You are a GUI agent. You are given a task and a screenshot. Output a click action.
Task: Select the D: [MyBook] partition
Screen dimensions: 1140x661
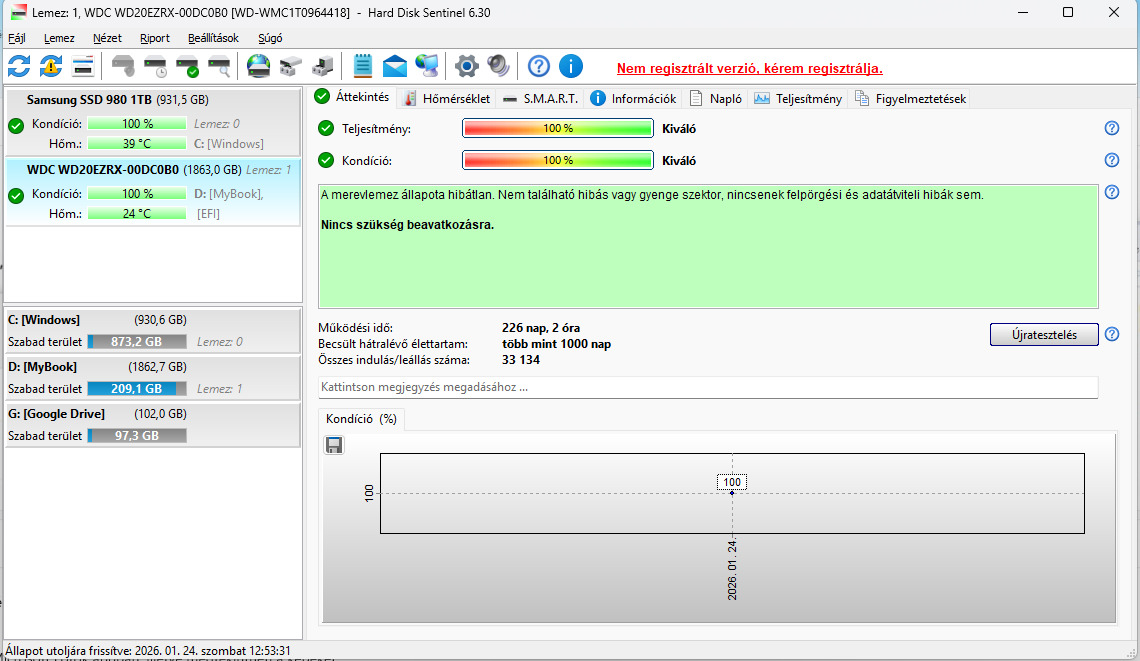[153, 377]
